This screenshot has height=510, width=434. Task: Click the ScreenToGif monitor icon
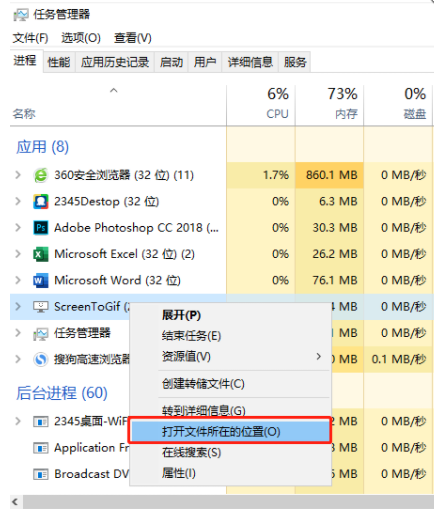(x=41, y=307)
